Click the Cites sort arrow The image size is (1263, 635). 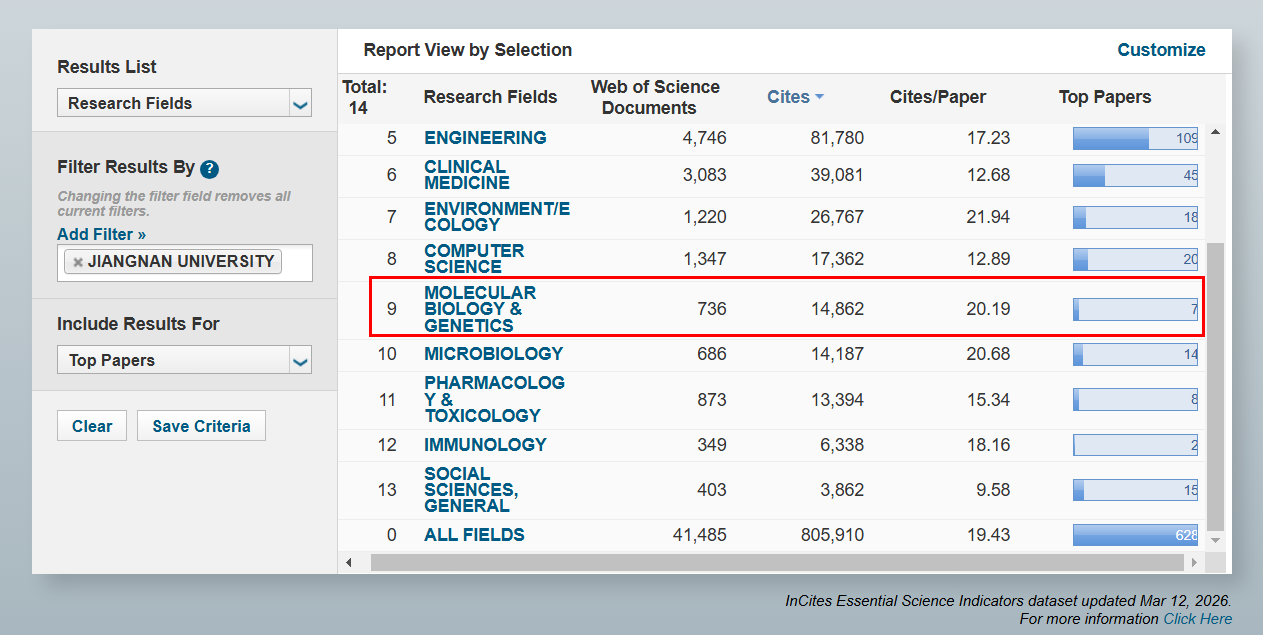tap(819, 97)
